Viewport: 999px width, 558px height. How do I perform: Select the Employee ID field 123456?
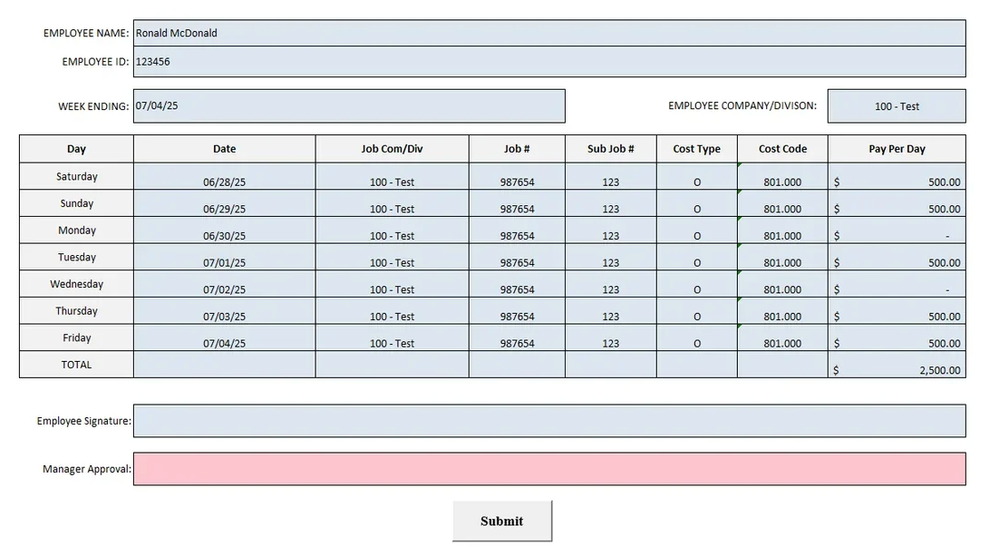point(549,62)
